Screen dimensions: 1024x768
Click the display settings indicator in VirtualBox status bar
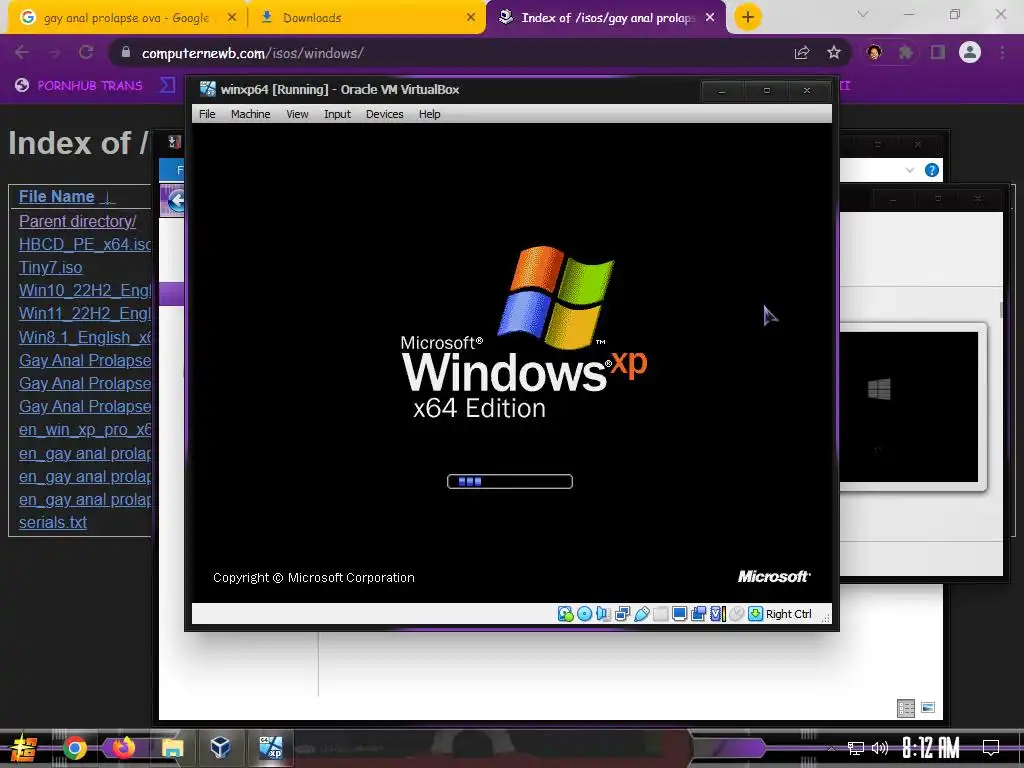(679, 614)
